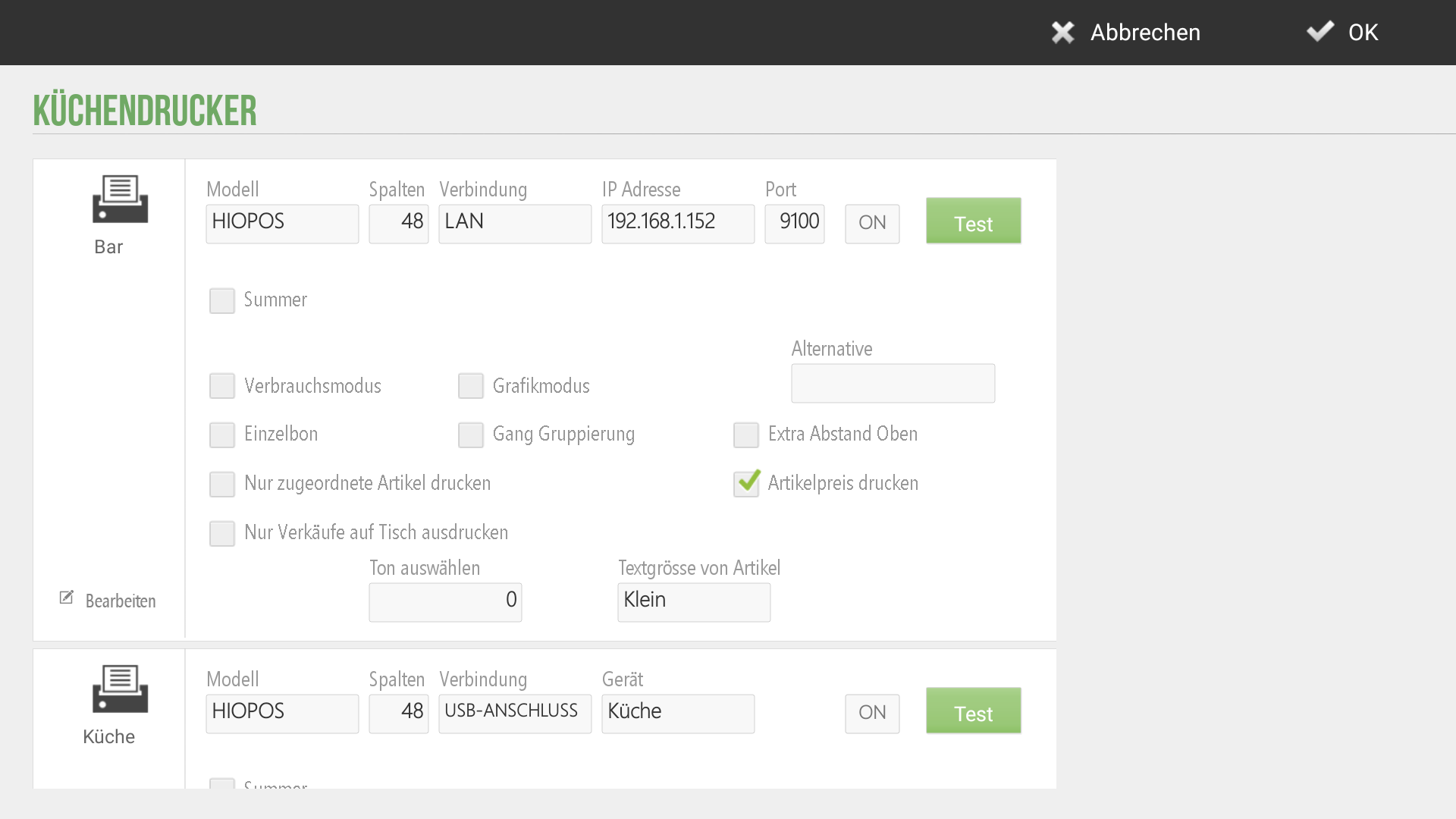
Task: Enable the Summer checkbox for Bar printer
Action: point(222,300)
